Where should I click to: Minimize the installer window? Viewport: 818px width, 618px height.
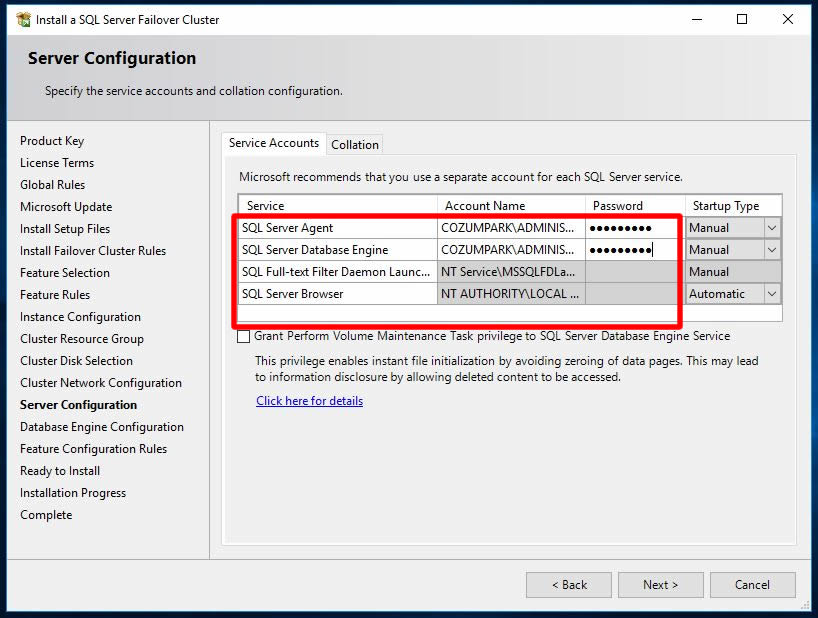tap(696, 19)
